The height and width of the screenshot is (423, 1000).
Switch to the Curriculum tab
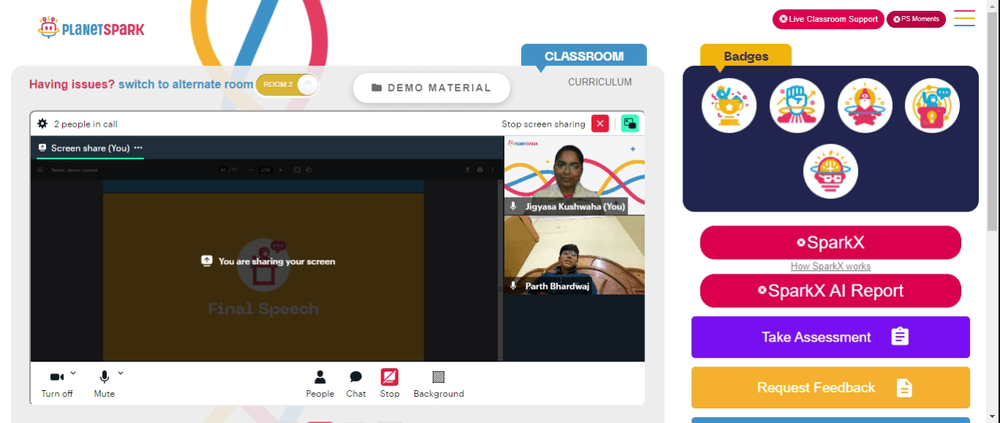tap(600, 82)
